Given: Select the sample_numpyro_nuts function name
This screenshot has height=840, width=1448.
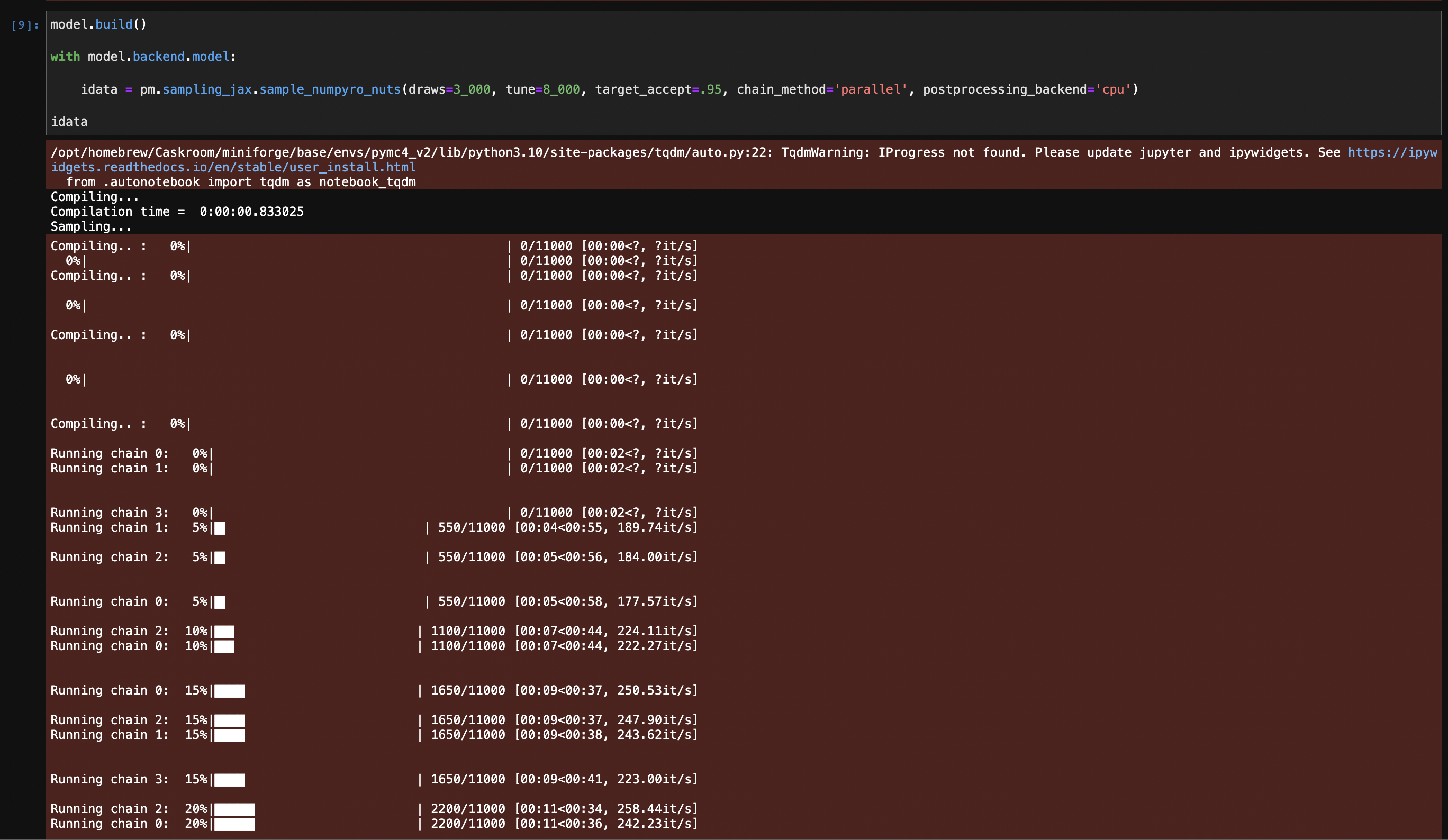Looking at the screenshot, I should (329, 89).
